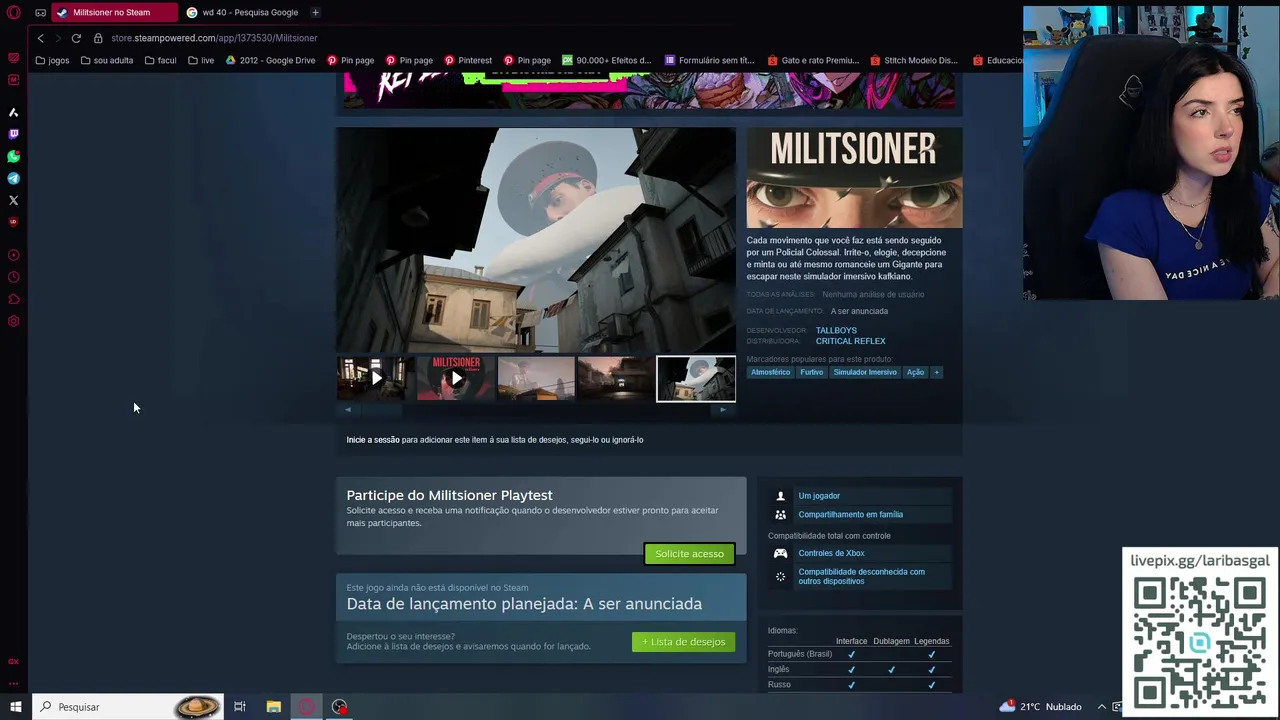This screenshot has height=720, width=1280.
Task: Click the GX Control icon at sidebar bottom
Action: 14,662
